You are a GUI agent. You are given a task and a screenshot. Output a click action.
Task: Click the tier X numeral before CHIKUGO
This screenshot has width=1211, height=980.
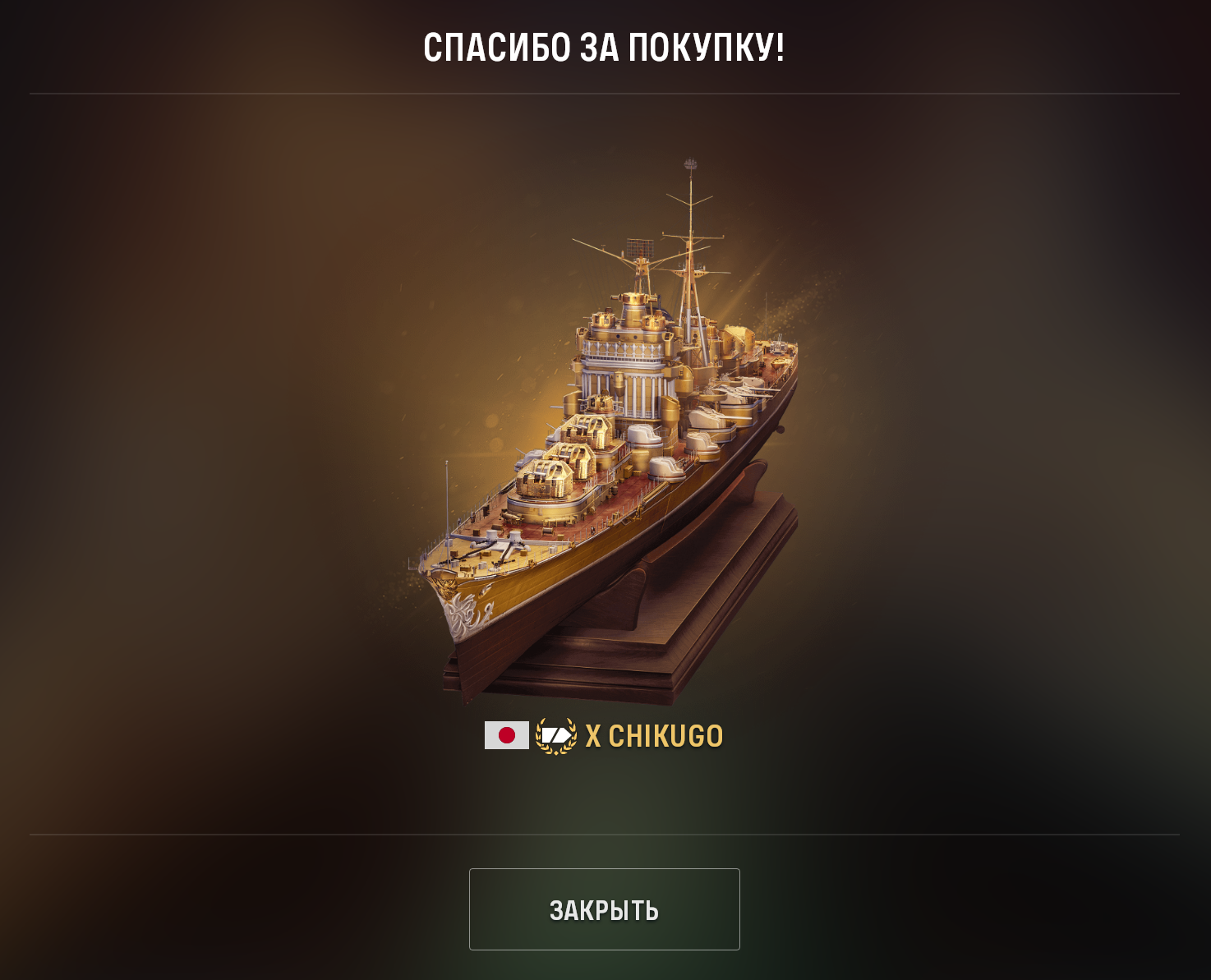coord(593,736)
